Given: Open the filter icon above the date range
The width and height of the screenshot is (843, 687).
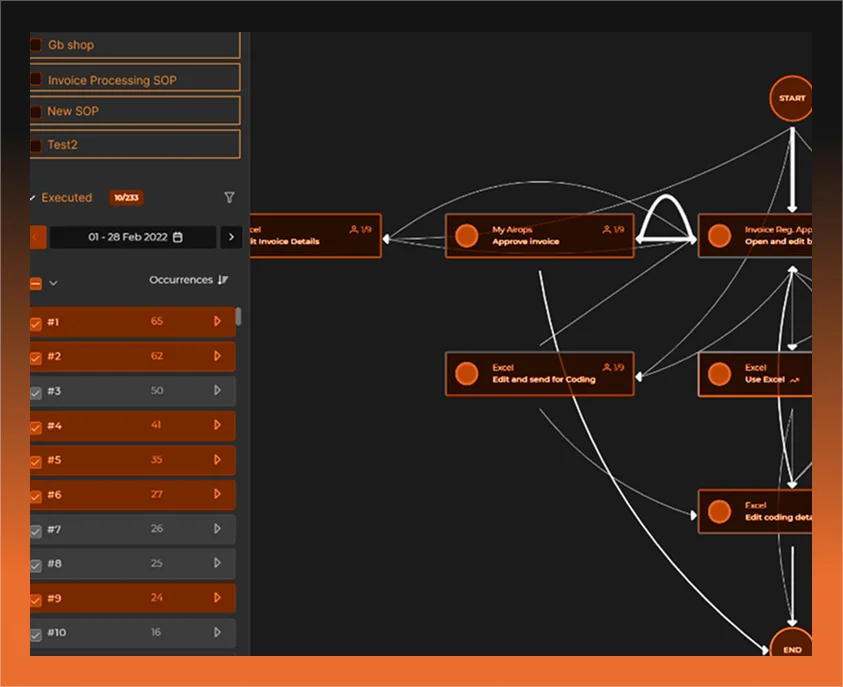Looking at the screenshot, I should pyautogui.click(x=229, y=197).
